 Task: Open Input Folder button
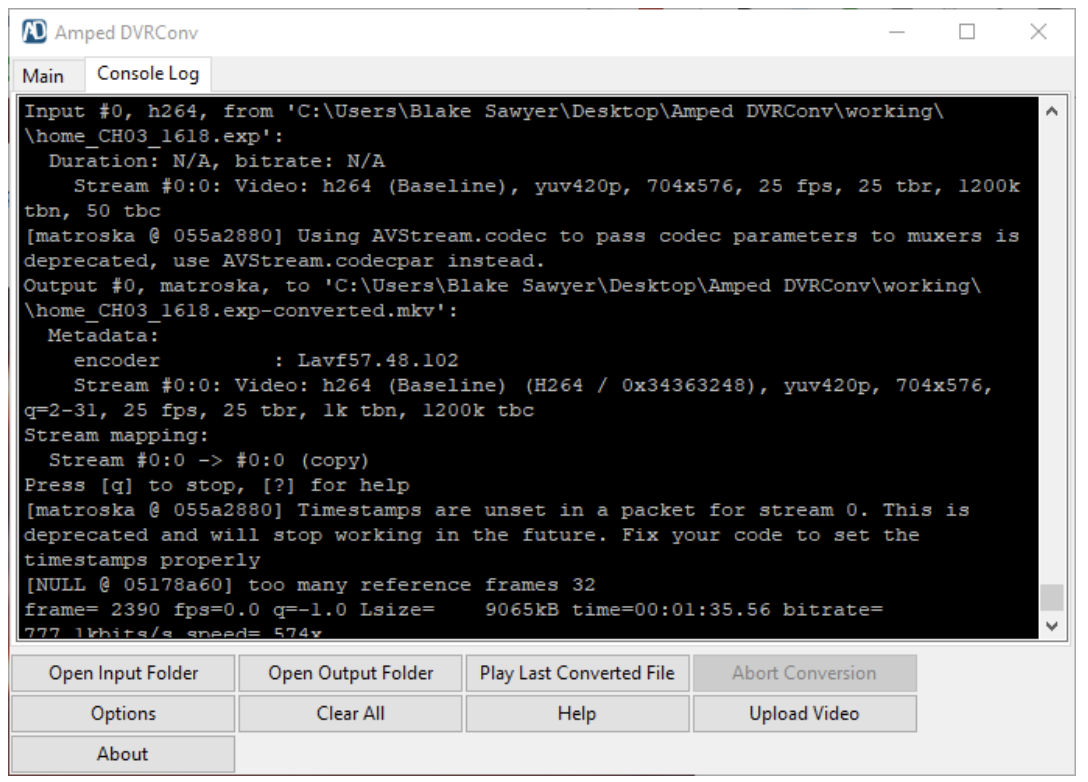[123, 673]
